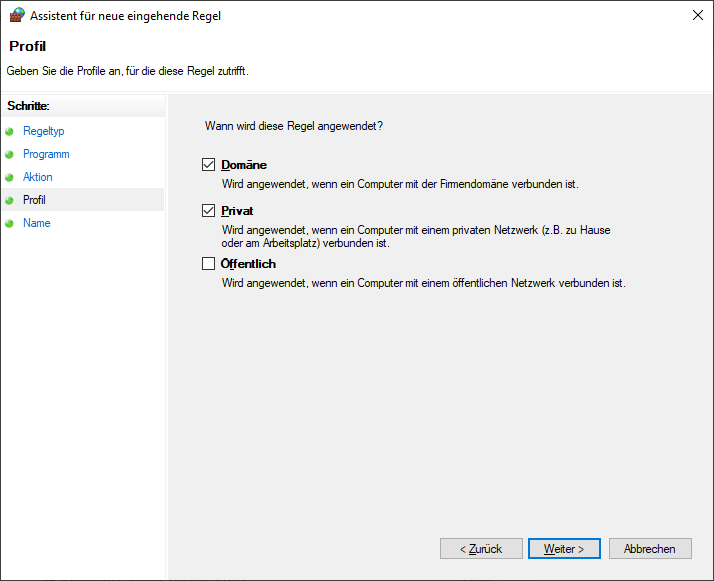Click the Öffentlich label text
Viewport: 714px width, 581px height.
tap(248, 264)
